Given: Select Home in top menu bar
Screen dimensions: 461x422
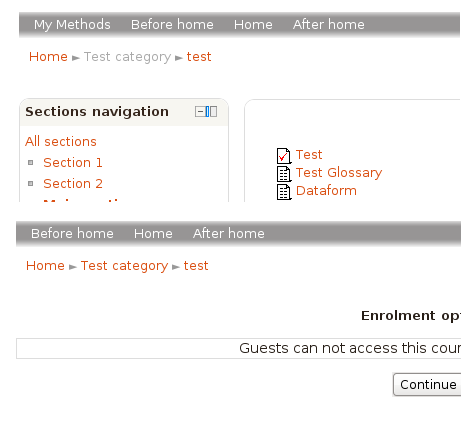Looking at the screenshot, I should tap(253, 25).
